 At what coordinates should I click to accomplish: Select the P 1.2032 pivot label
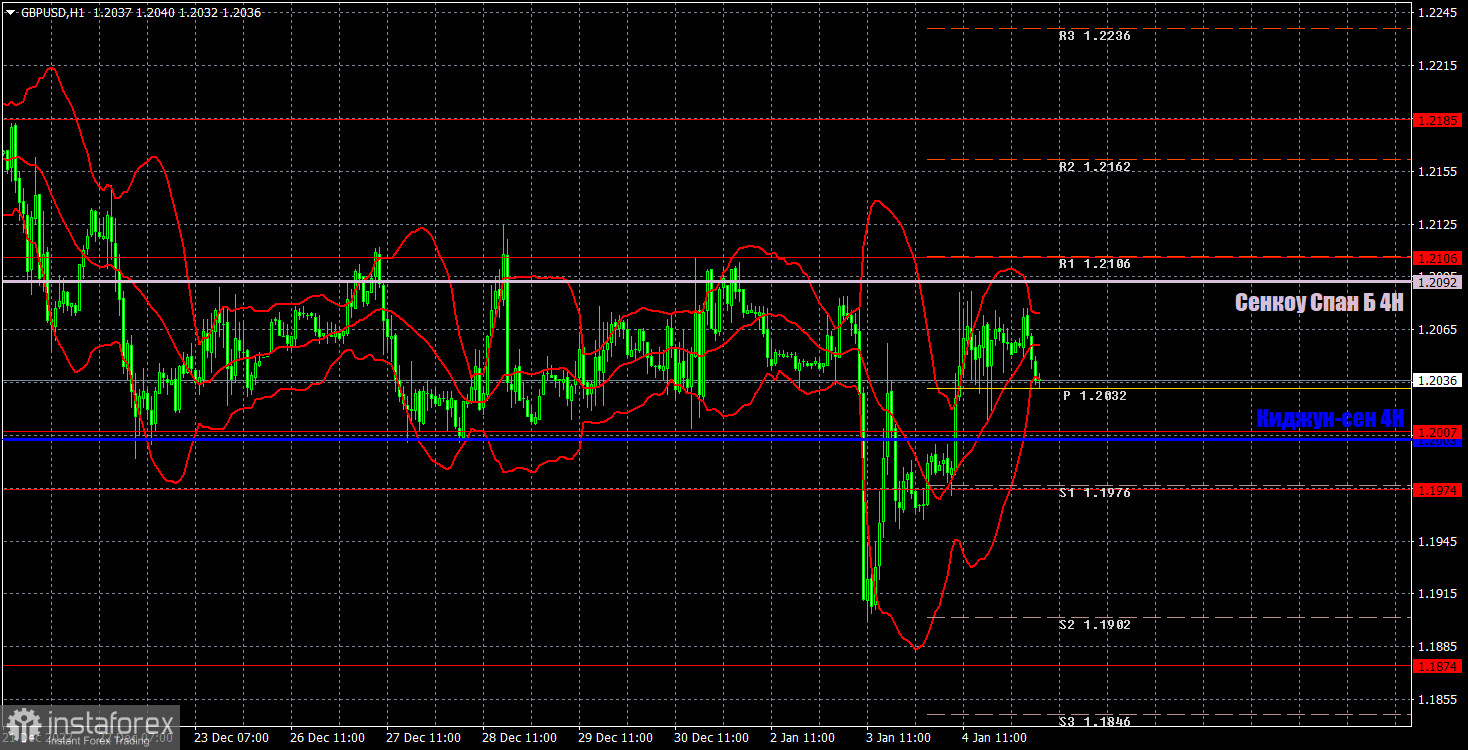[1095, 396]
